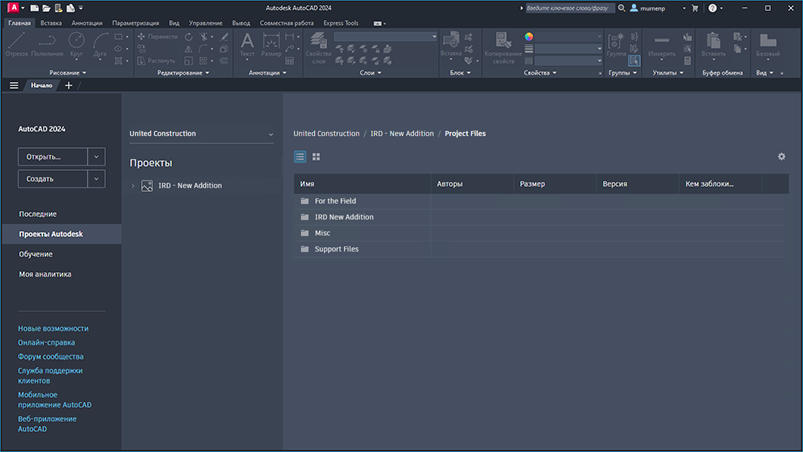Open the Вставка ribbon tab

(51, 23)
